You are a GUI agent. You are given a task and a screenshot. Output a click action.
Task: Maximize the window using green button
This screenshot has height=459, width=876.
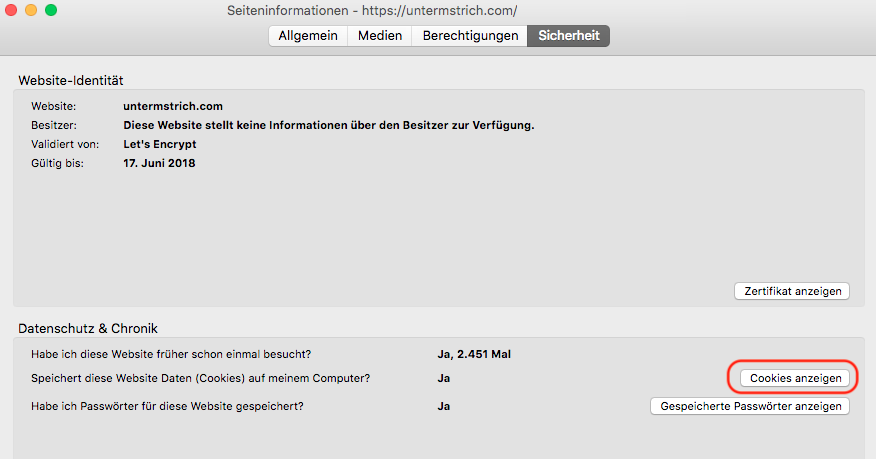tap(51, 10)
